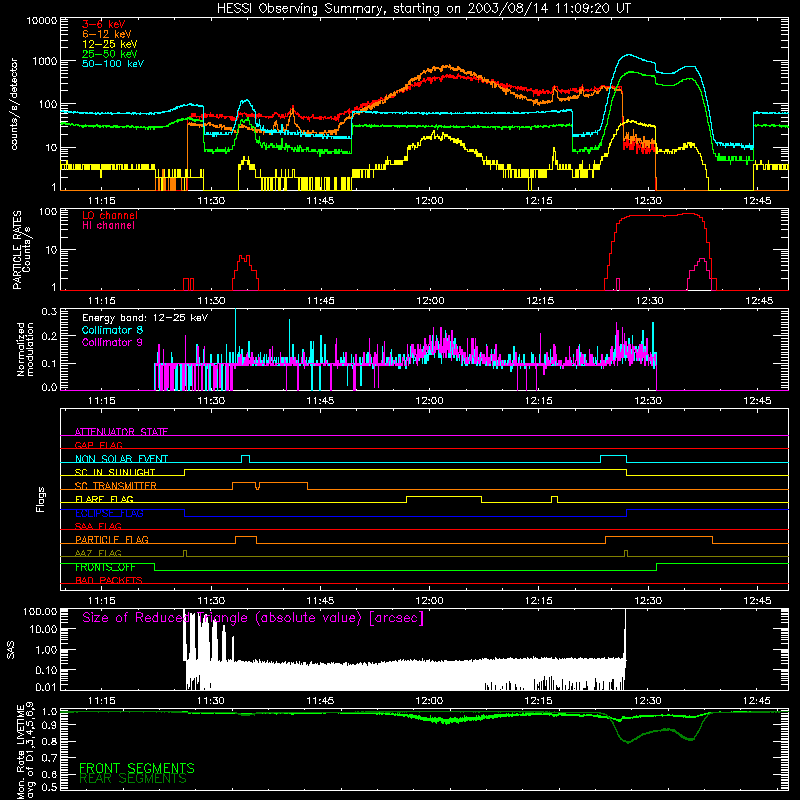This screenshot has width=800, height=800.
Task: Click the 11:30 tick under particle rates plot
Action: coord(211,301)
